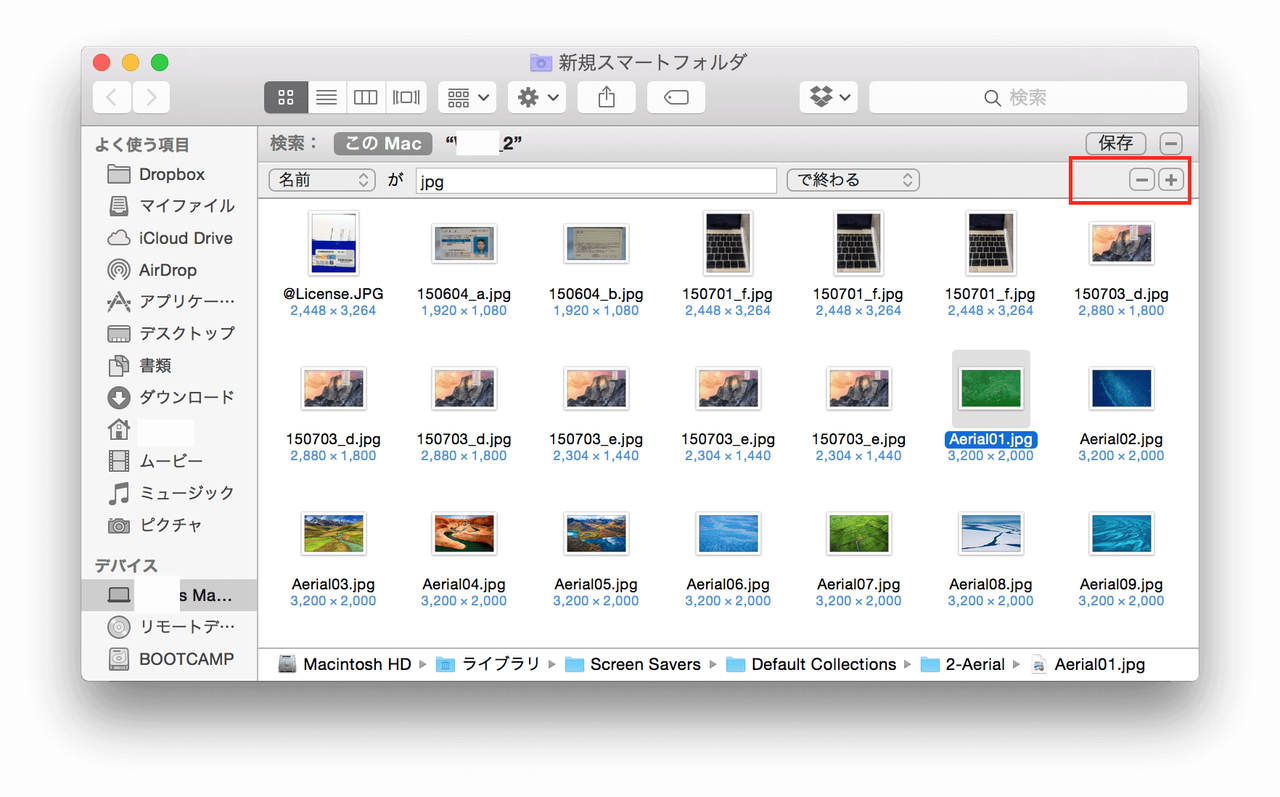Image resolution: width=1280 pixels, height=797 pixels.
Task: Select the Aerial02.jpg thumbnail
Action: coord(1121,388)
